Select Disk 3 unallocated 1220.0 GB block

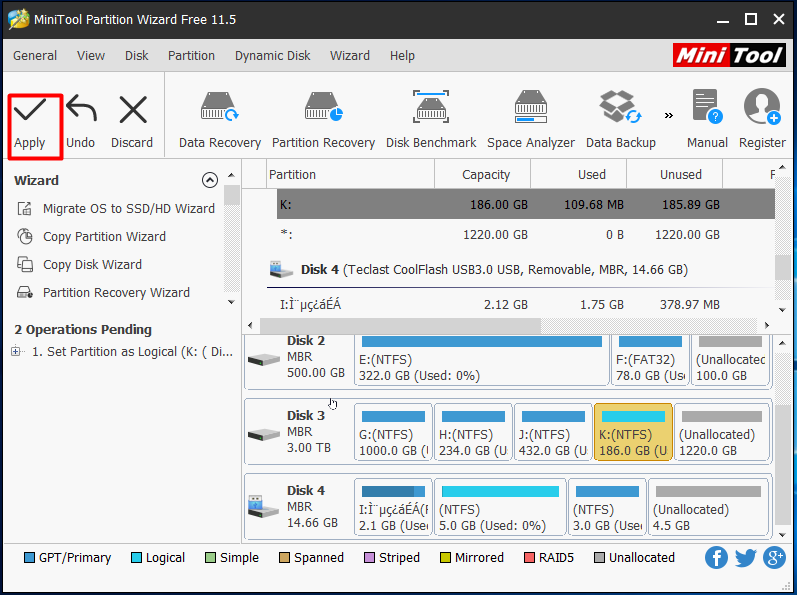(x=722, y=432)
